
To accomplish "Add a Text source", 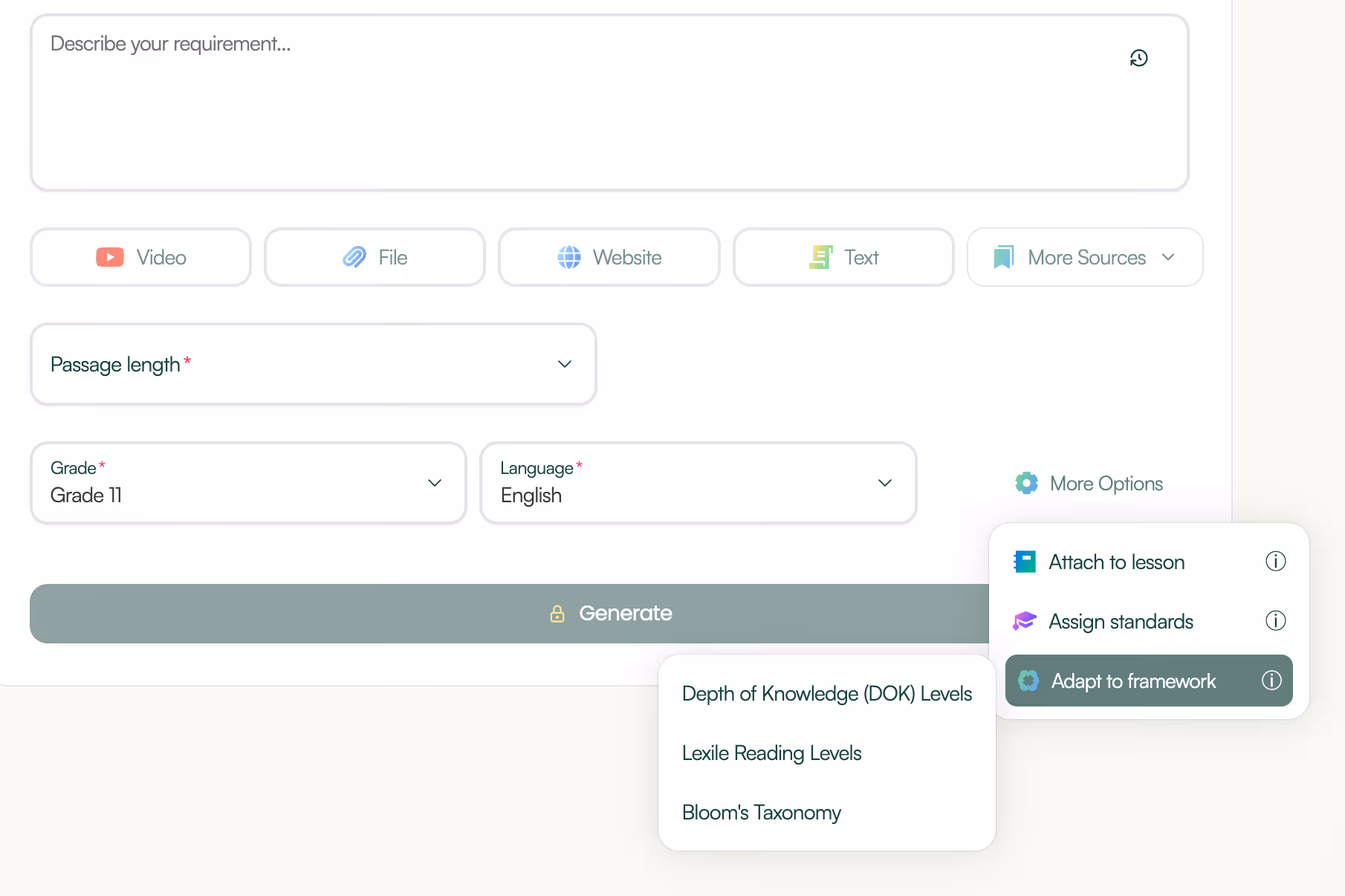I will point(843,257).
